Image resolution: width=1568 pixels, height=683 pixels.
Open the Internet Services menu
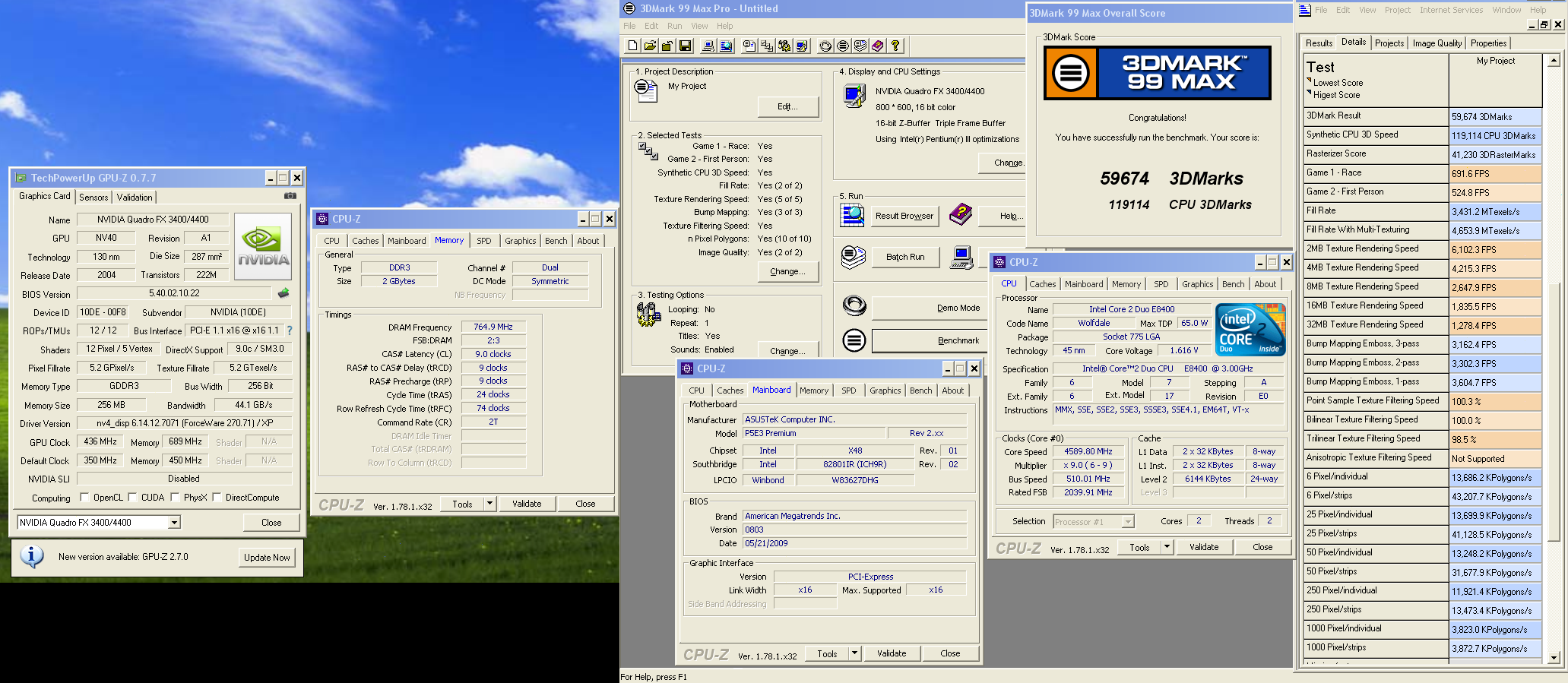pyautogui.click(x=1451, y=10)
